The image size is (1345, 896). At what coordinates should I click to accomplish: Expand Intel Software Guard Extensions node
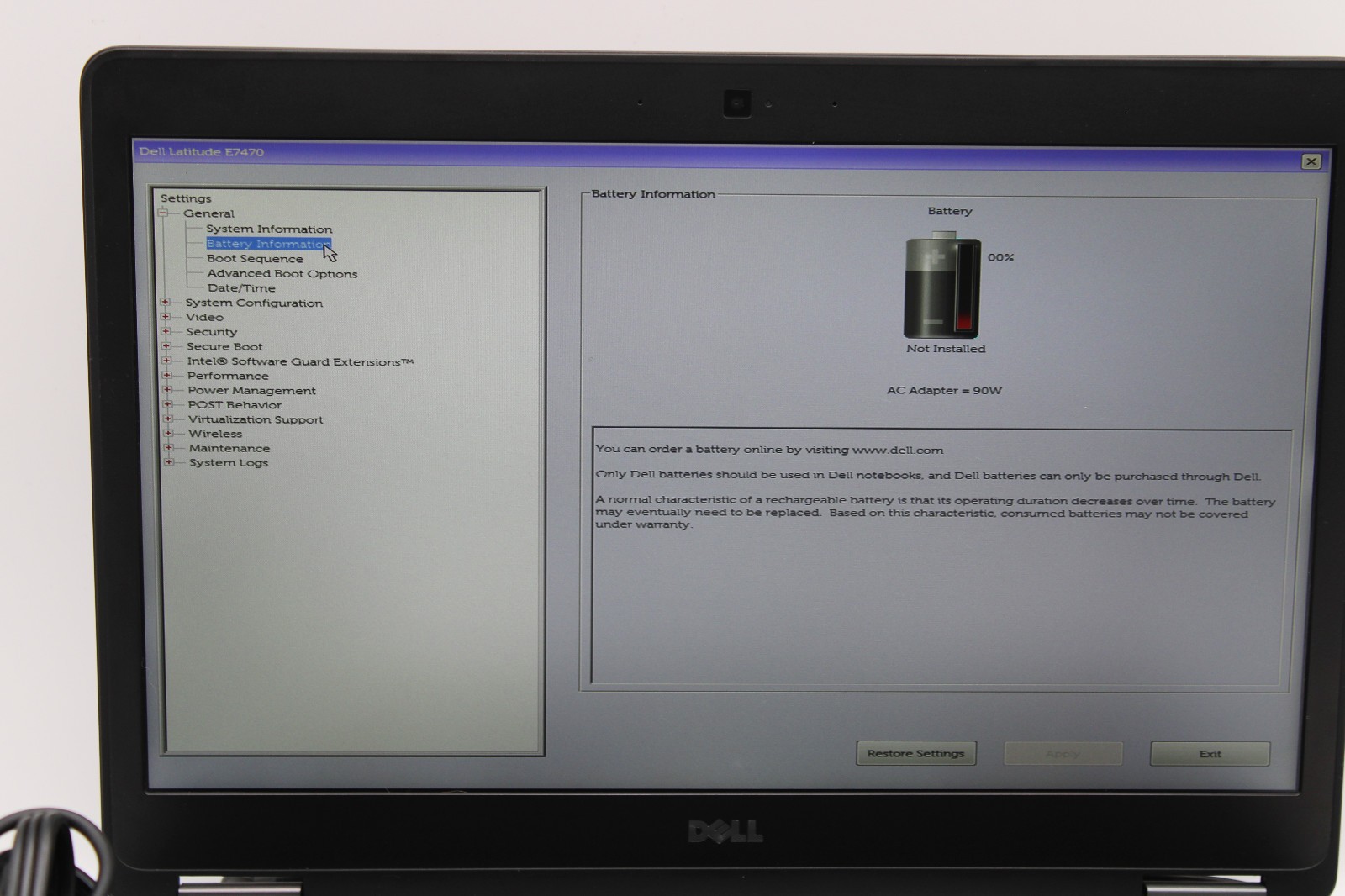pos(166,361)
